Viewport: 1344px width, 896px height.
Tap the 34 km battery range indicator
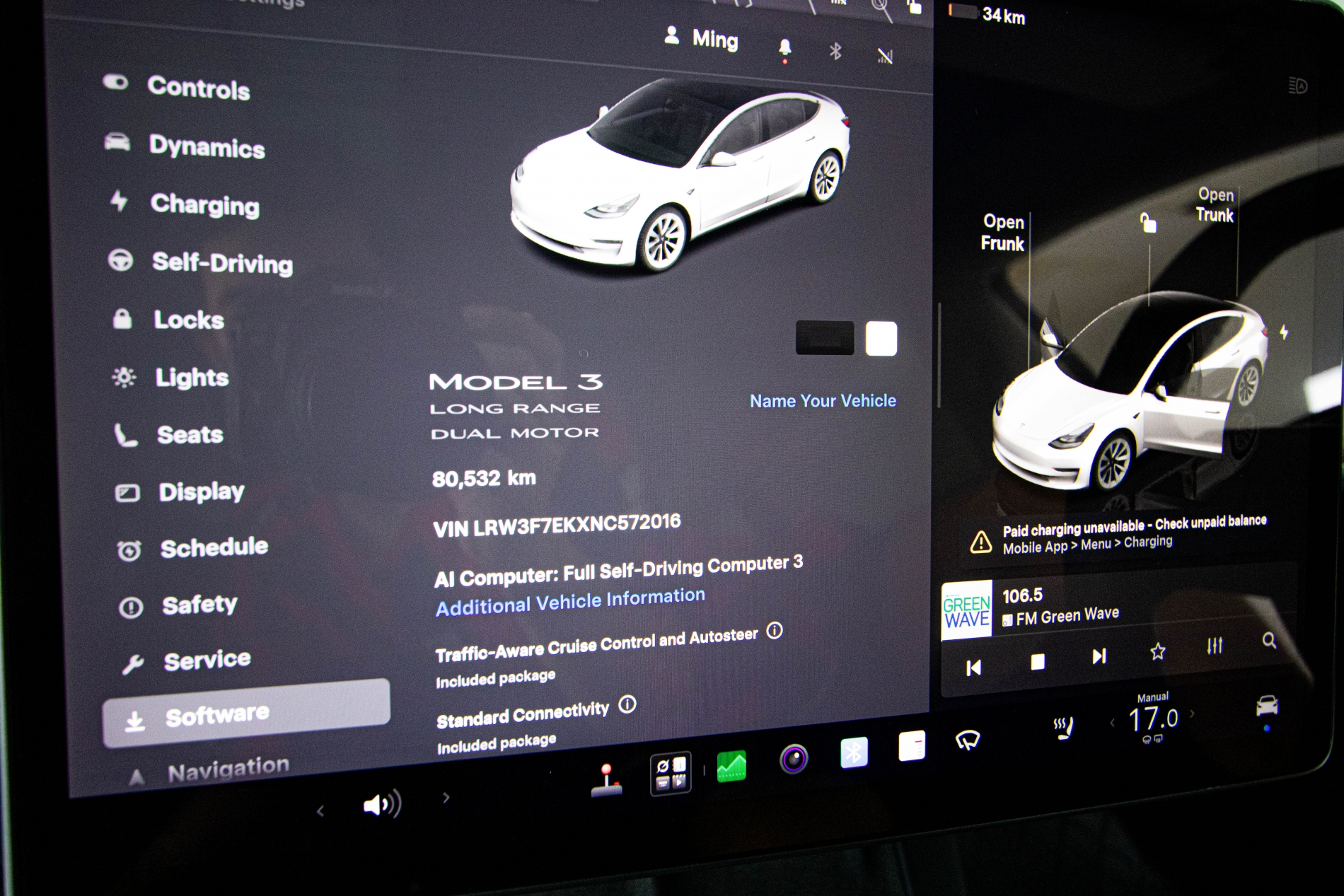click(987, 13)
